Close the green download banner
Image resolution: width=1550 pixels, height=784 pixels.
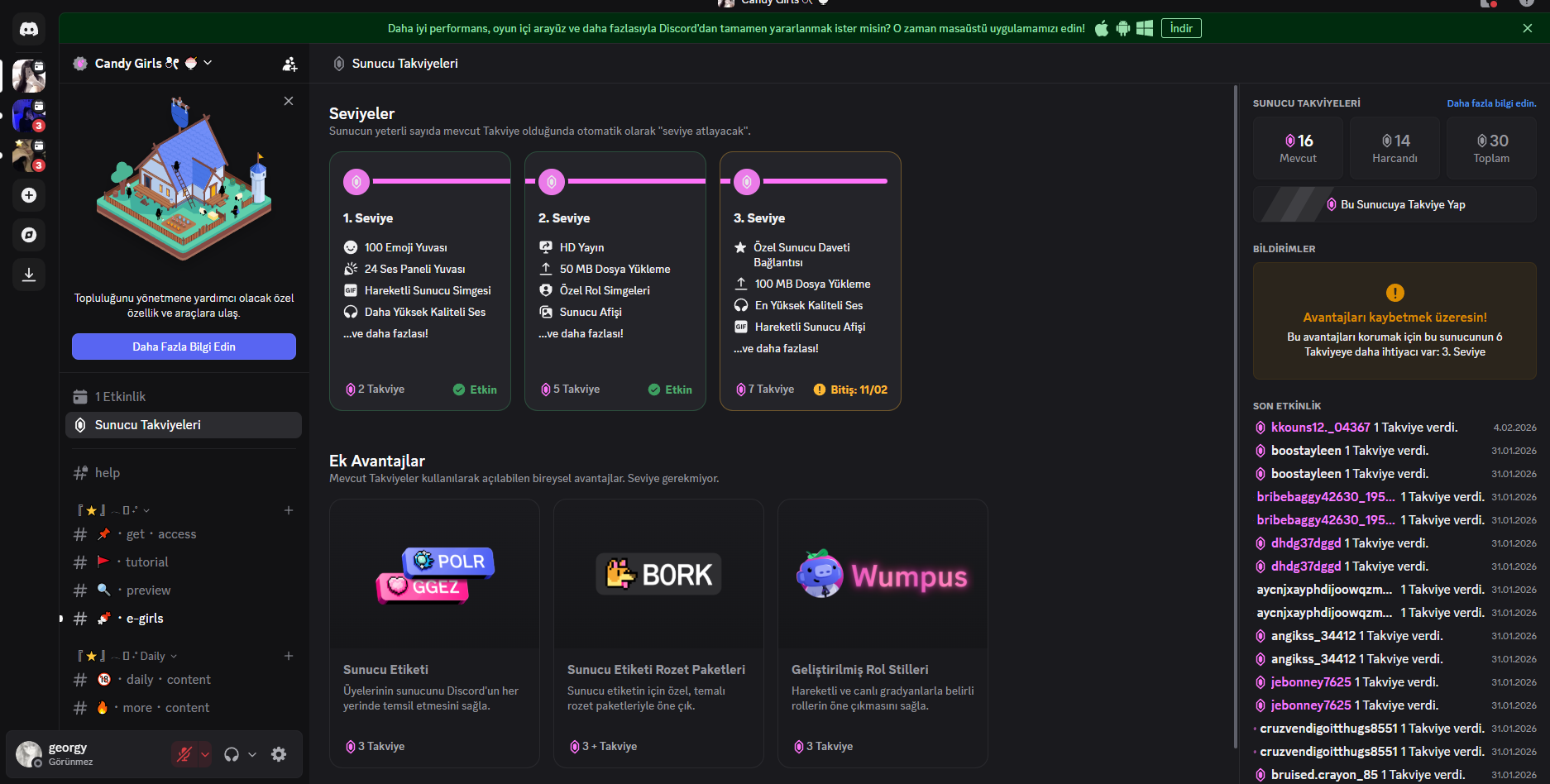pyautogui.click(x=1528, y=28)
